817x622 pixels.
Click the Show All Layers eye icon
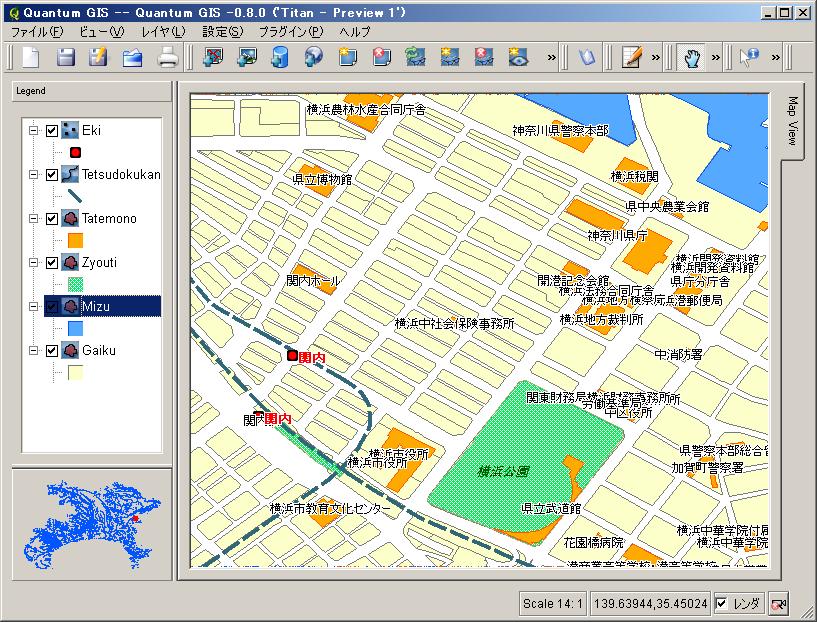pyautogui.click(x=518, y=57)
